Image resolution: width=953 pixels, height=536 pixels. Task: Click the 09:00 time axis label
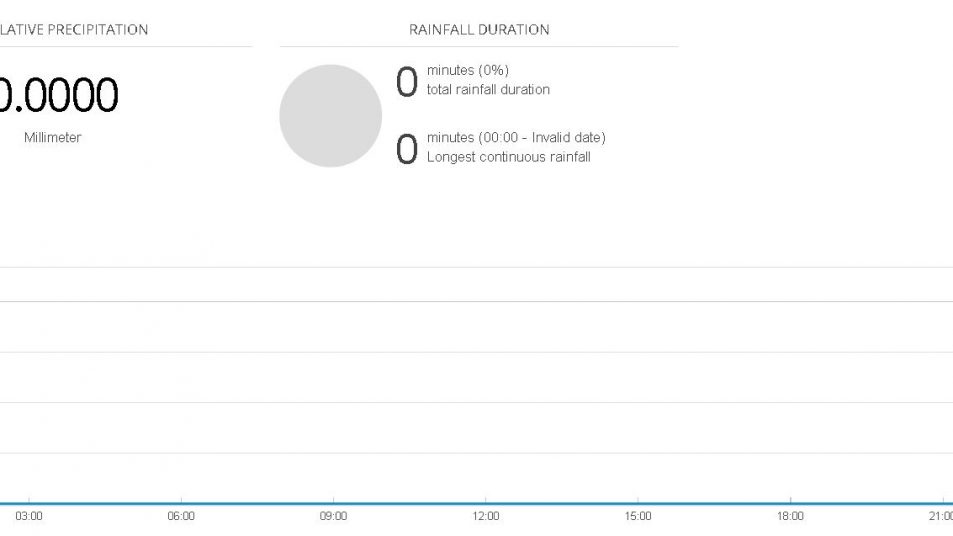(x=333, y=516)
